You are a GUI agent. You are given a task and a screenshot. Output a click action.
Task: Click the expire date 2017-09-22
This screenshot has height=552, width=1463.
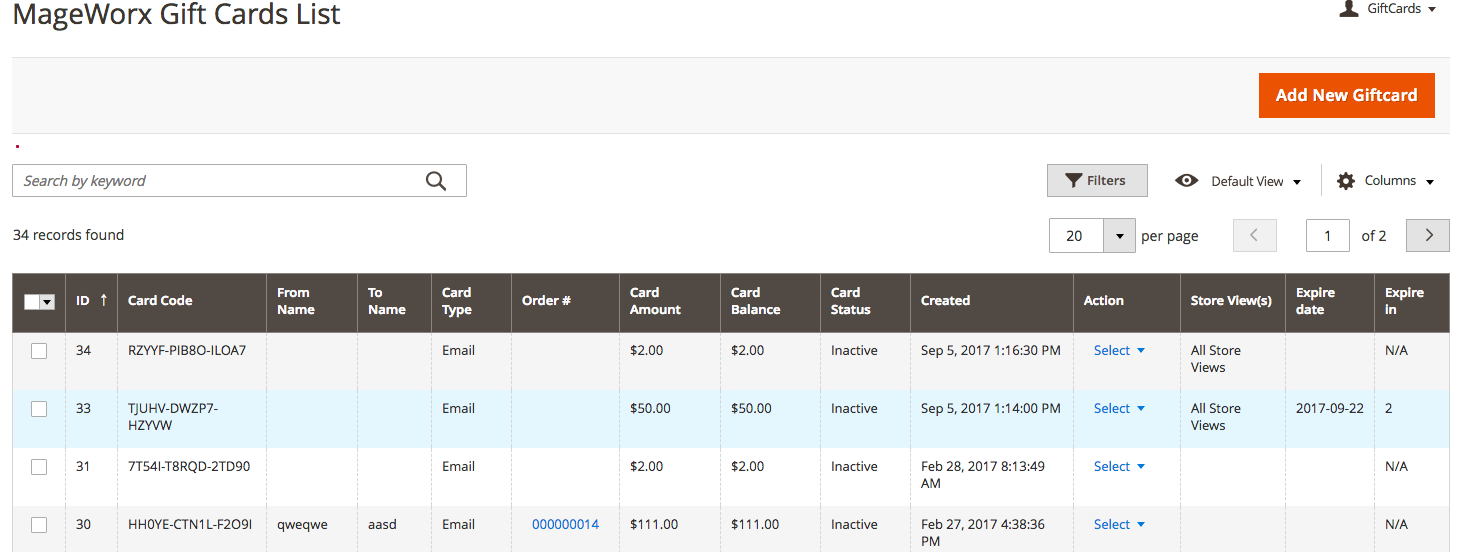[x=1330, y=409]
